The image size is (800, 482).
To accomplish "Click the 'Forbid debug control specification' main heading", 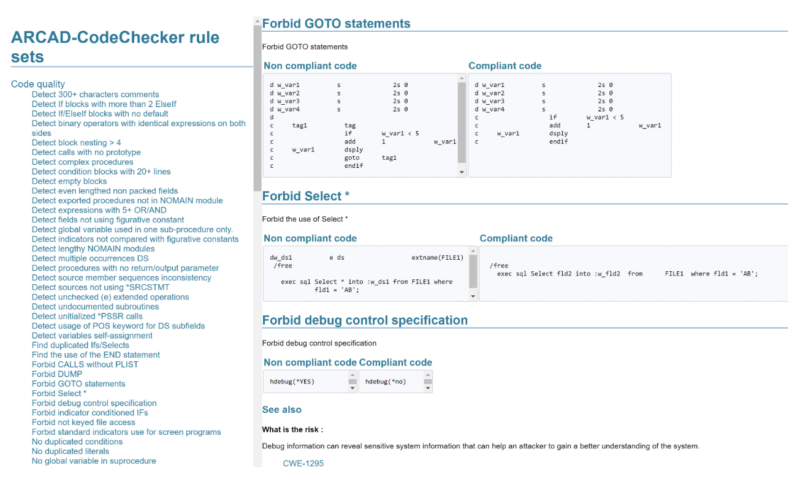I will click(365, 320).
